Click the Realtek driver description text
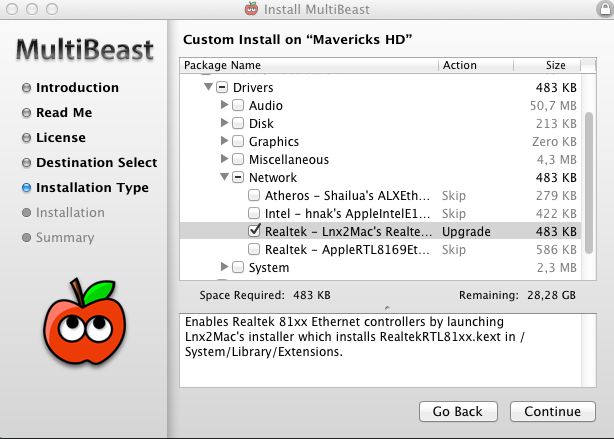Image resolution: width=614 pixels, height=439 pixels. 354,336
